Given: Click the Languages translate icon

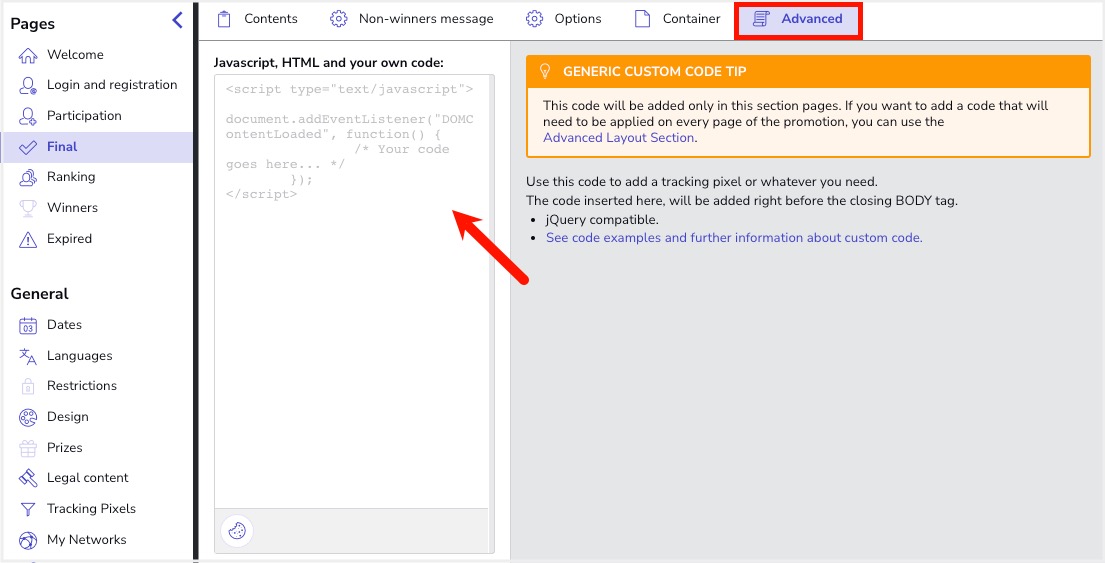Looking at the screenshot, I should [x=27, y=356].
